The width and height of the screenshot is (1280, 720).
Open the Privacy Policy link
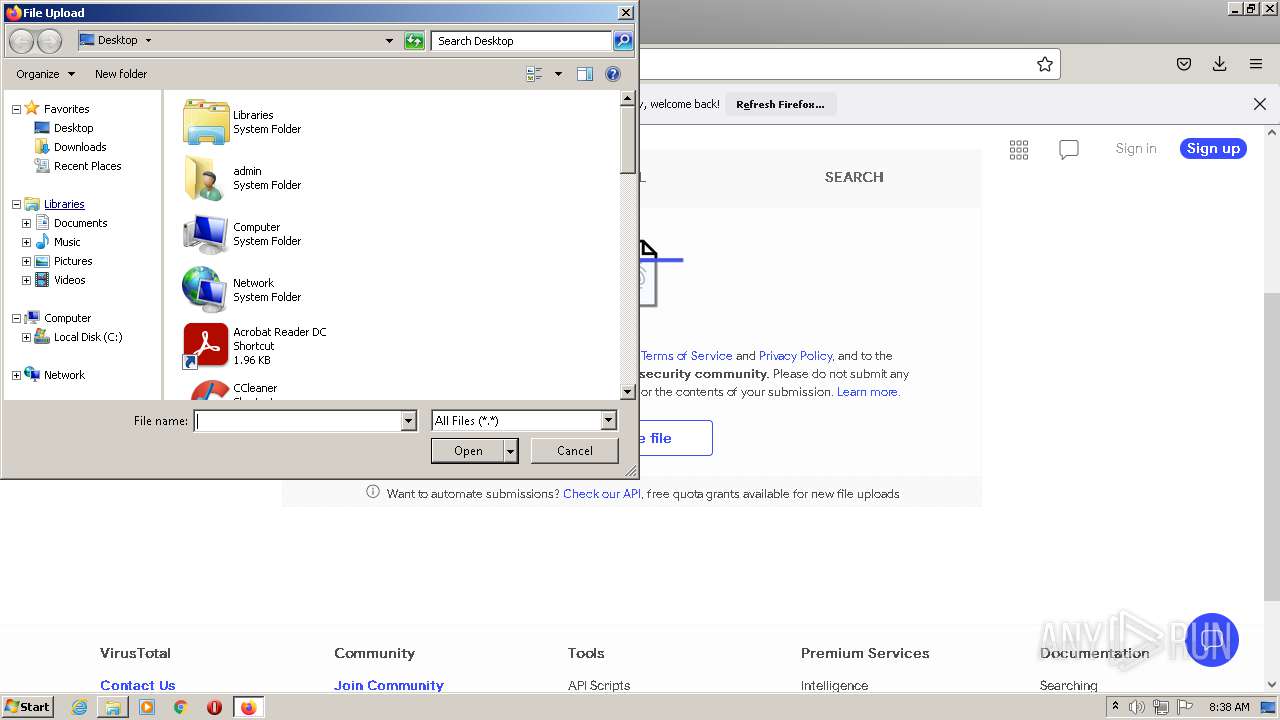click(x=795, y=356)
